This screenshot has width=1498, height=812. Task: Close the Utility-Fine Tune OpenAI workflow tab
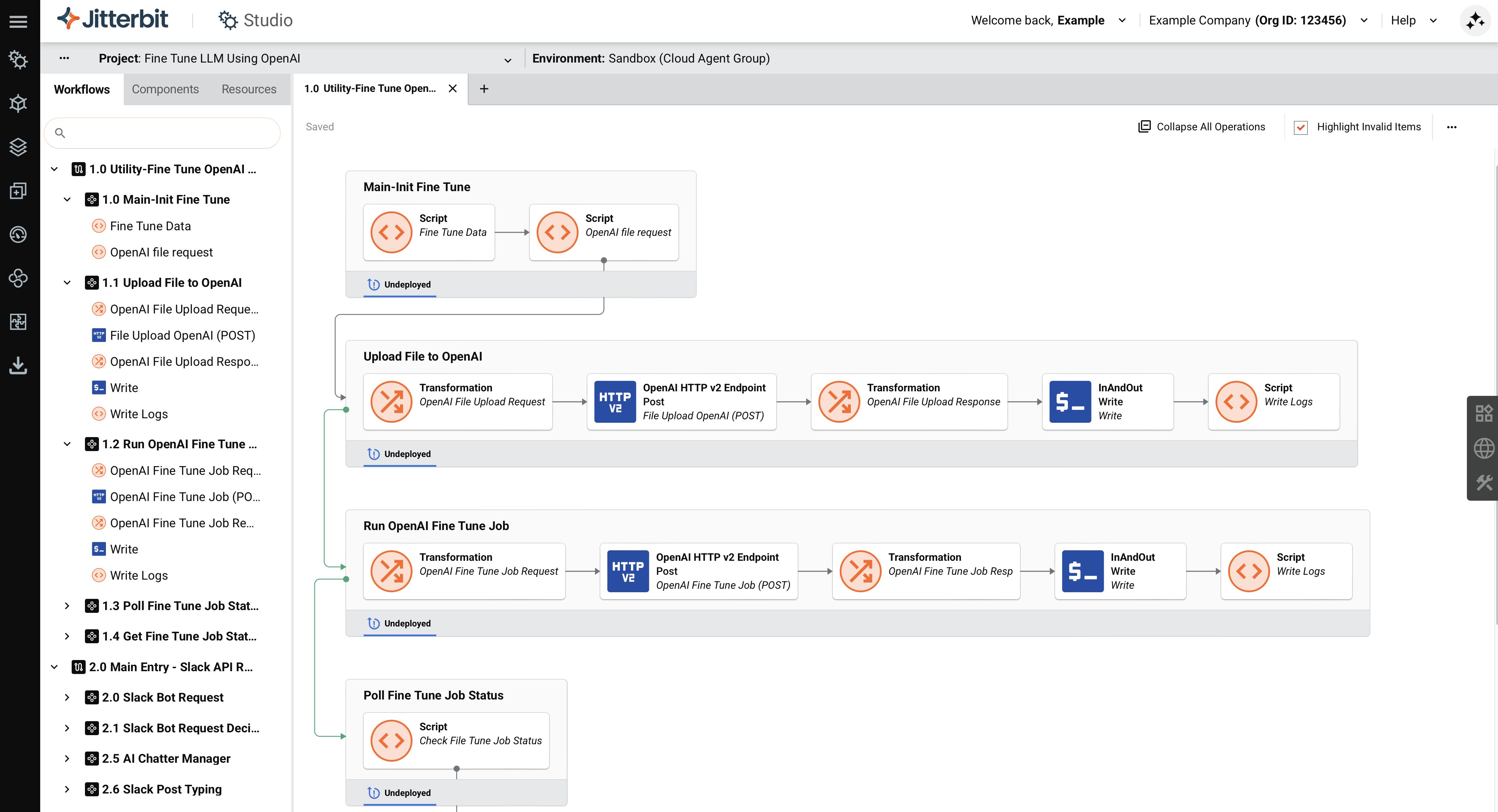(x=452, y=88)
